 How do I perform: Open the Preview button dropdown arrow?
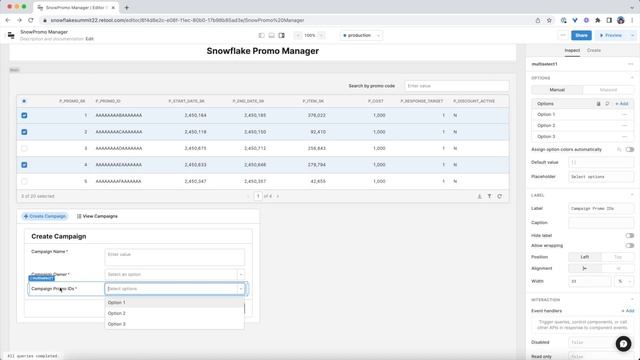(633, 36)
